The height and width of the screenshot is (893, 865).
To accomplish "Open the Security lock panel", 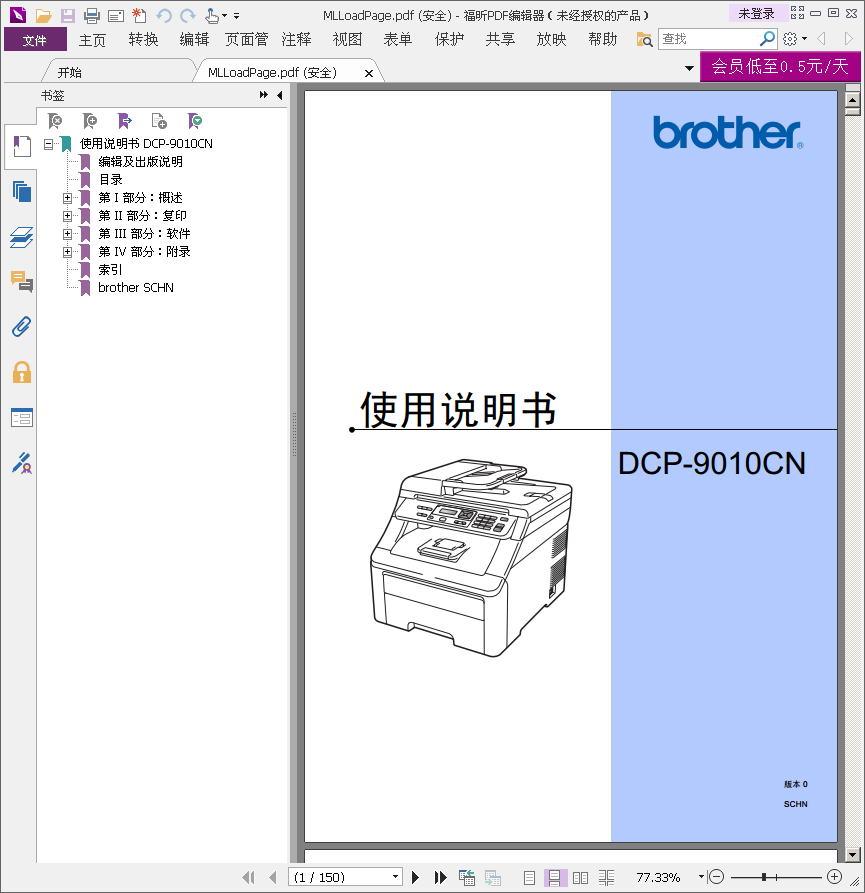I will coord(22,372).
